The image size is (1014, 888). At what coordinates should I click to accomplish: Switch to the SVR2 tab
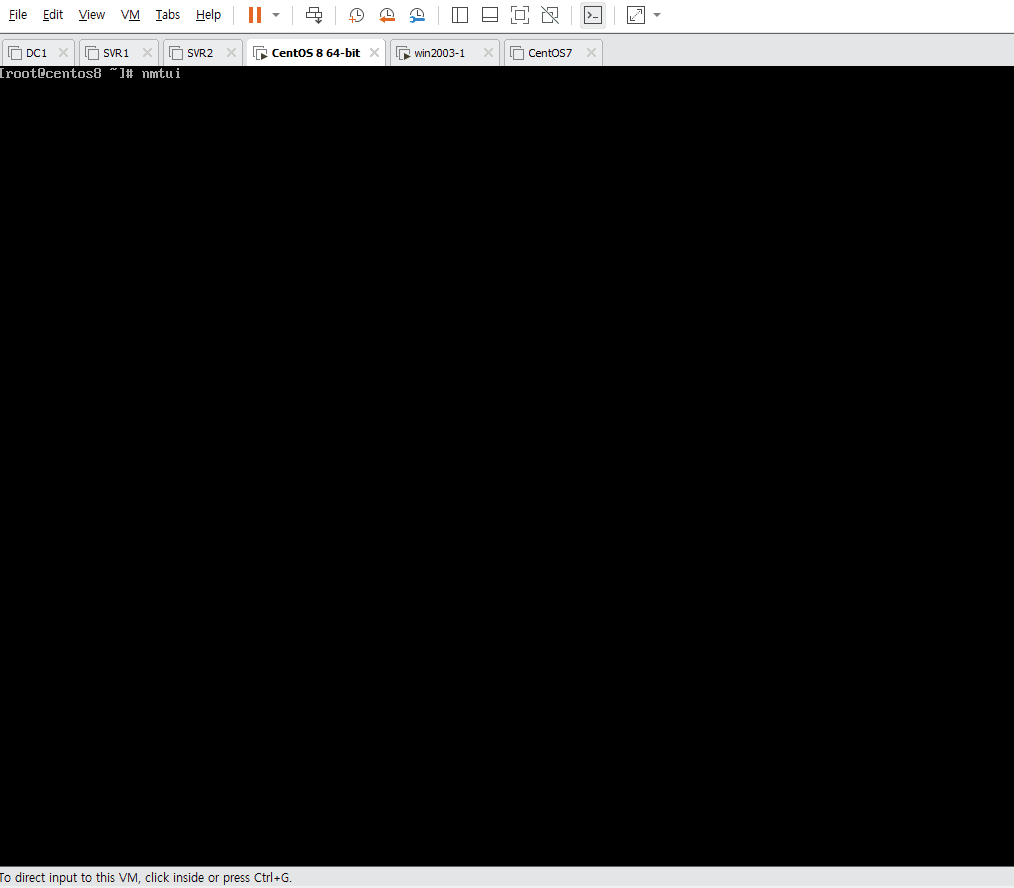(200, 53)
